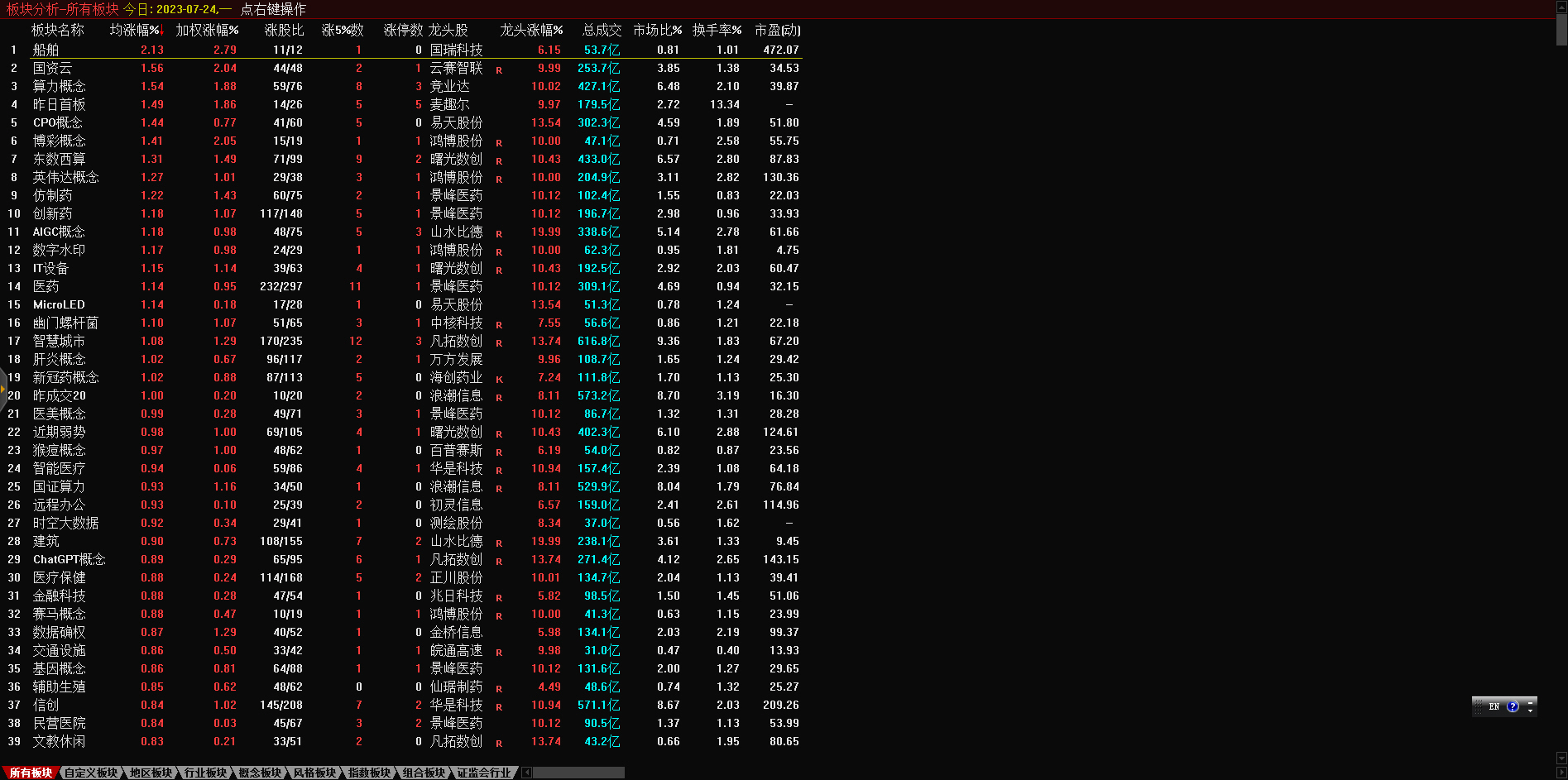The height and width of the screenshot is (780, 1568).
Task: Select the 证监会行业 tab
Action: click(x=484, y=773)
